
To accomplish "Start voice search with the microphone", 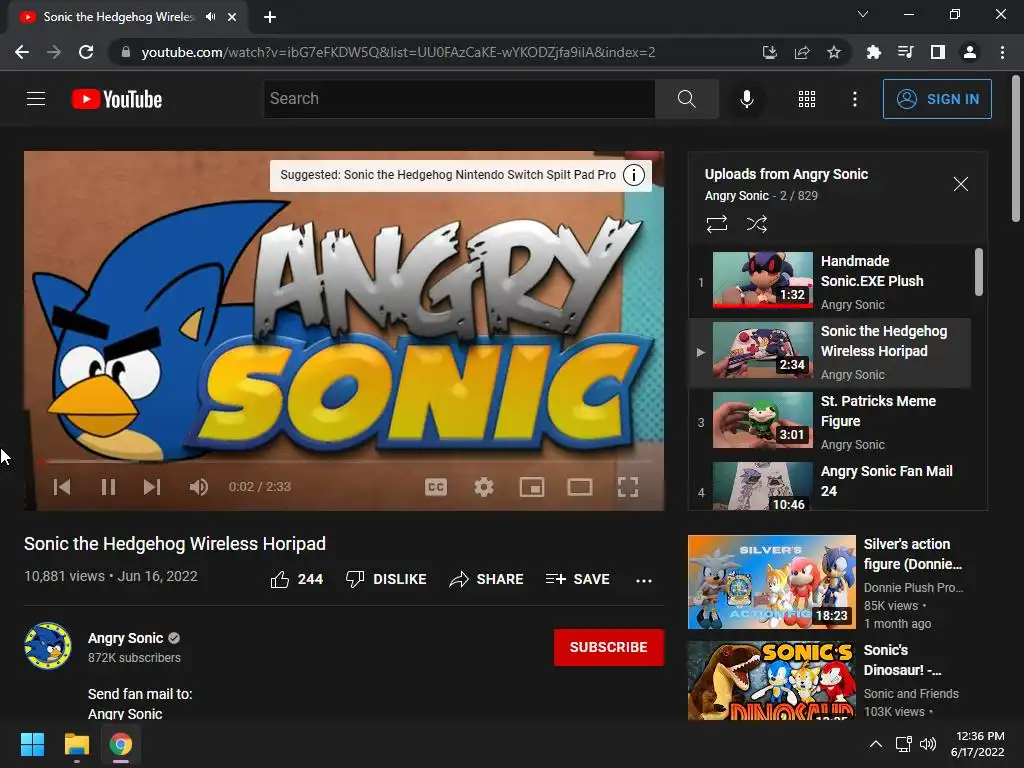I will pos(746,99).
